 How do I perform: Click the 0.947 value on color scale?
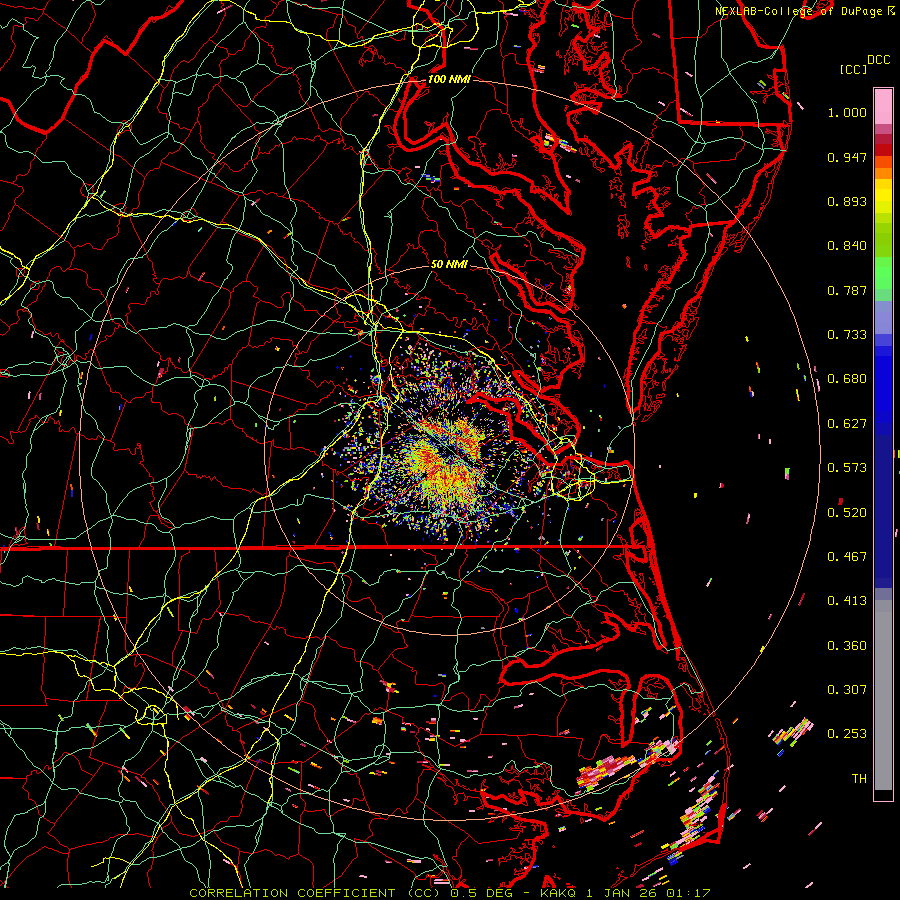coord(847,157)
